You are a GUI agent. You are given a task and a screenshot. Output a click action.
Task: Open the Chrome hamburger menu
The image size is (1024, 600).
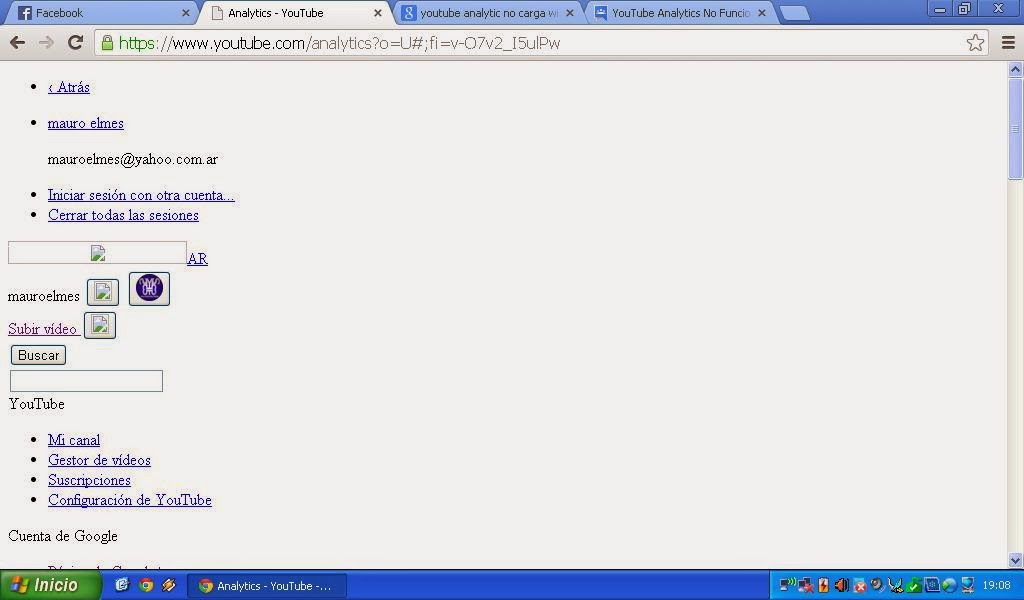[x=1008, y=43]
